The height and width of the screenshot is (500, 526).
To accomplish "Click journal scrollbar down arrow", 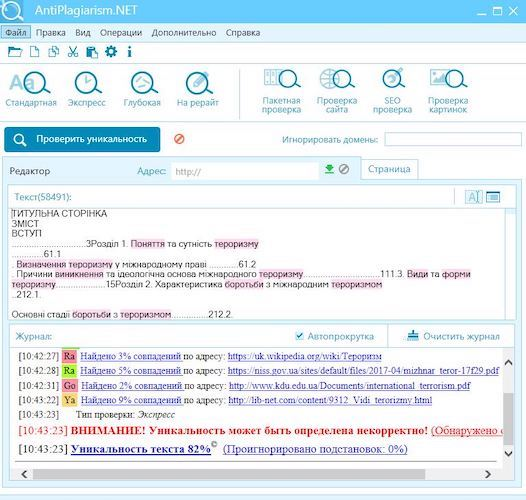I will click(x=509, y=453).
